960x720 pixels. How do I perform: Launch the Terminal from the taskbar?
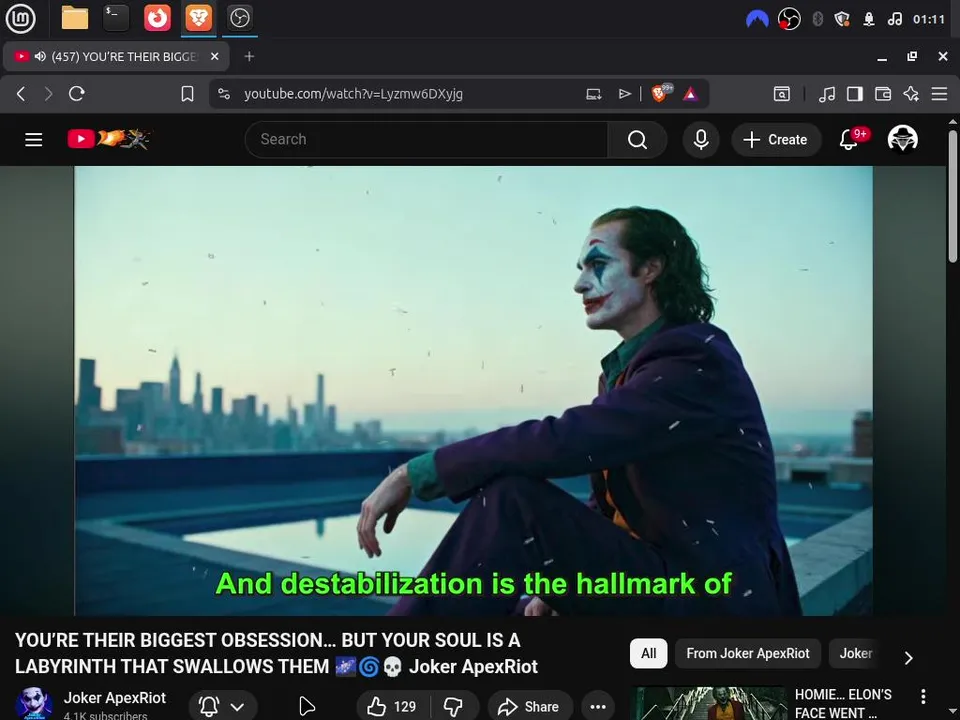tap(116, 18)
